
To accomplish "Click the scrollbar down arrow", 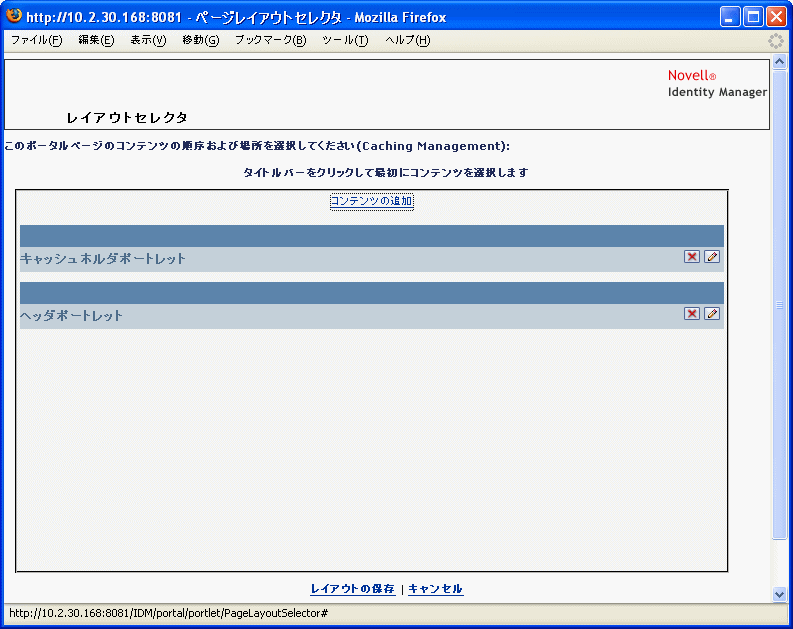I will click(779, 595).
